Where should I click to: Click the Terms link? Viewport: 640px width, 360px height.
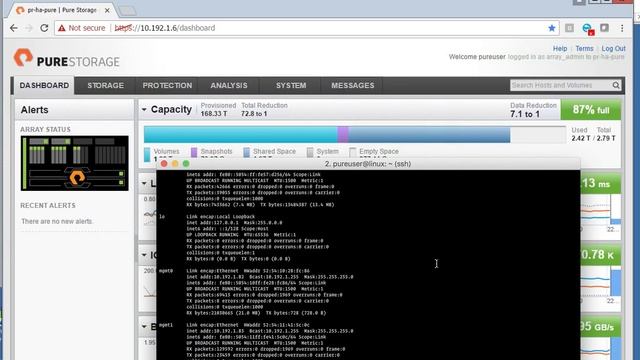584,49
